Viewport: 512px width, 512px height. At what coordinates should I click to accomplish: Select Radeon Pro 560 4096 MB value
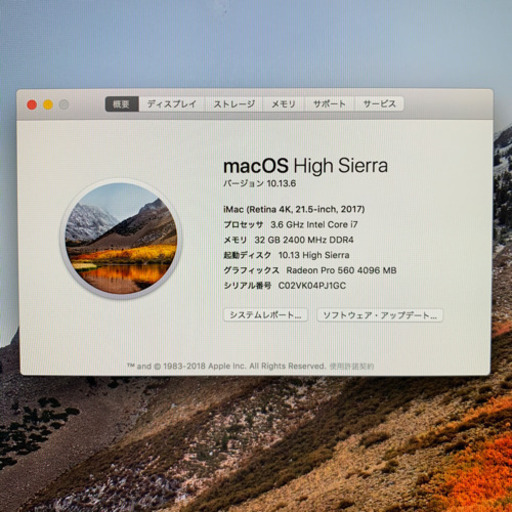pyautogui.click(x=341, y=270)
